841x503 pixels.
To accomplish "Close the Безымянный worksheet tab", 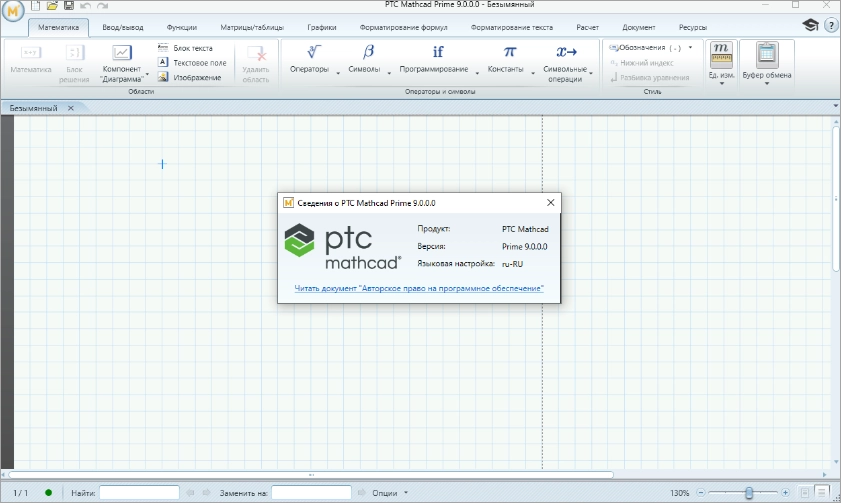I will coord(70,108).
